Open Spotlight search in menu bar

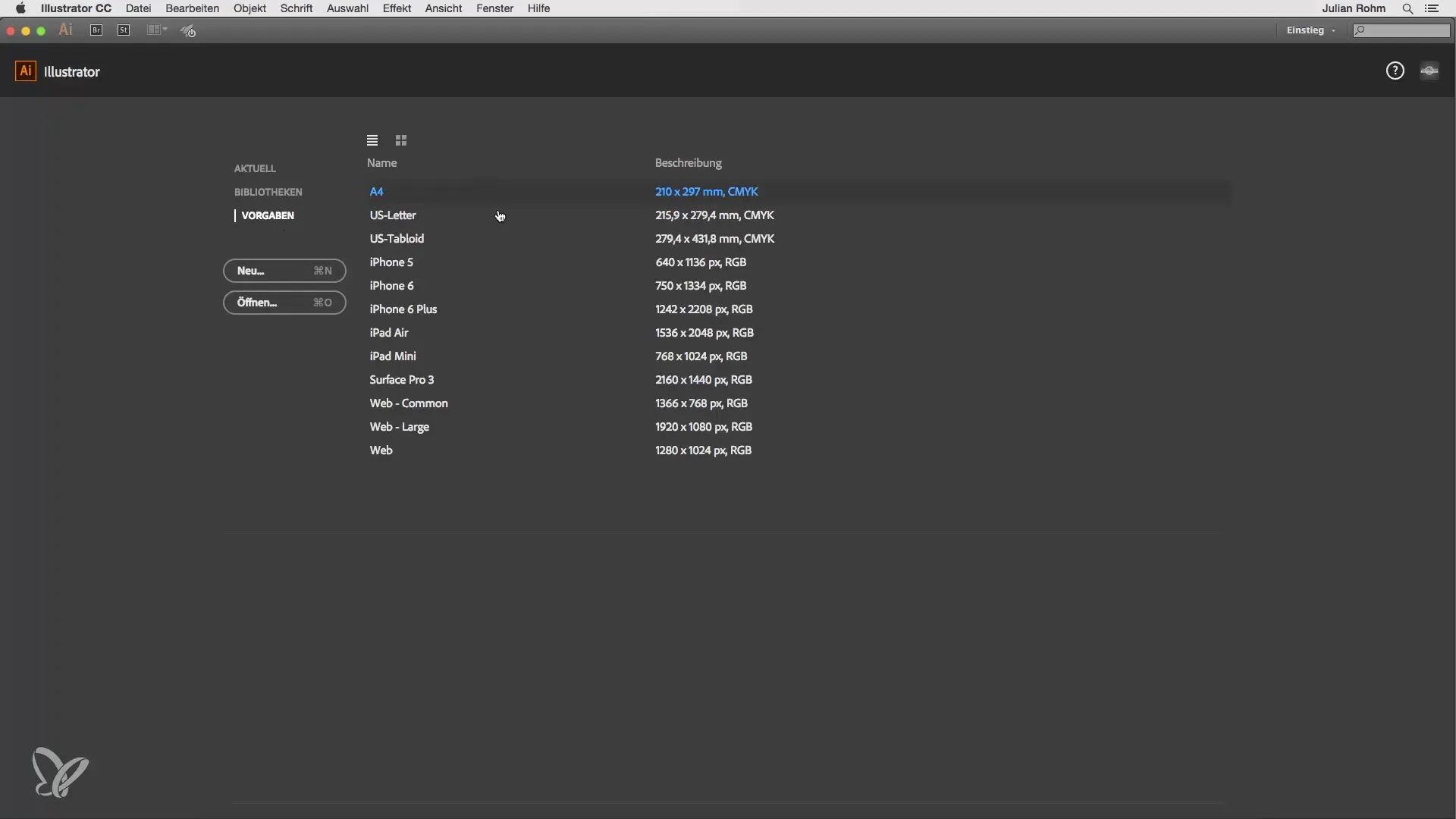pos(1407,8)
